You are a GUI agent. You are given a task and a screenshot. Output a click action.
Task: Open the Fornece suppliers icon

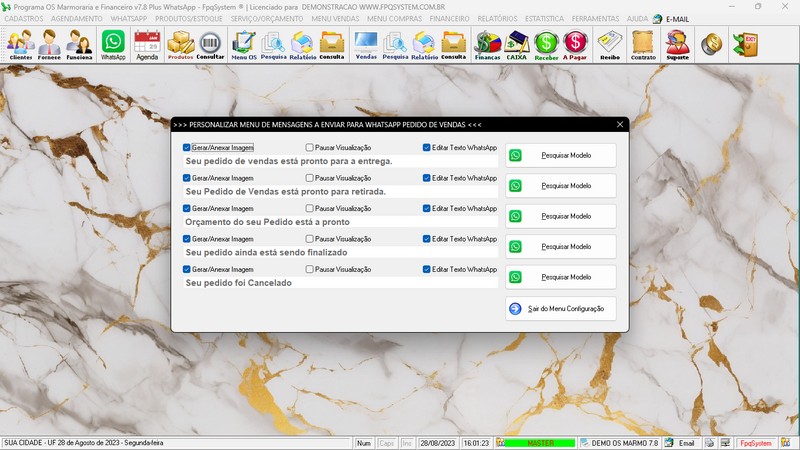click(49, 45)
